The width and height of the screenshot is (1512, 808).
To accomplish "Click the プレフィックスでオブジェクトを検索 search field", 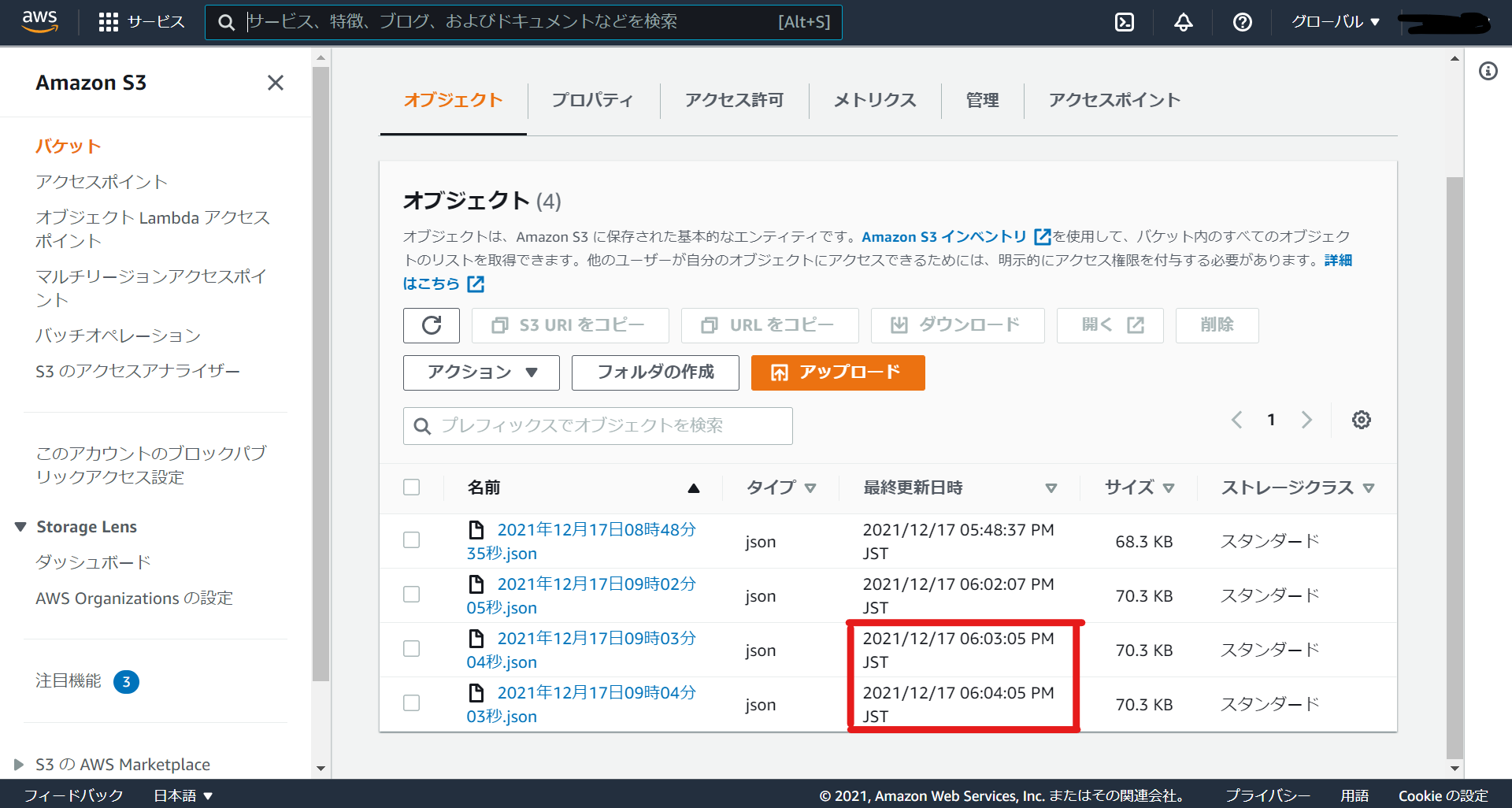I will (x=597, y=426).
